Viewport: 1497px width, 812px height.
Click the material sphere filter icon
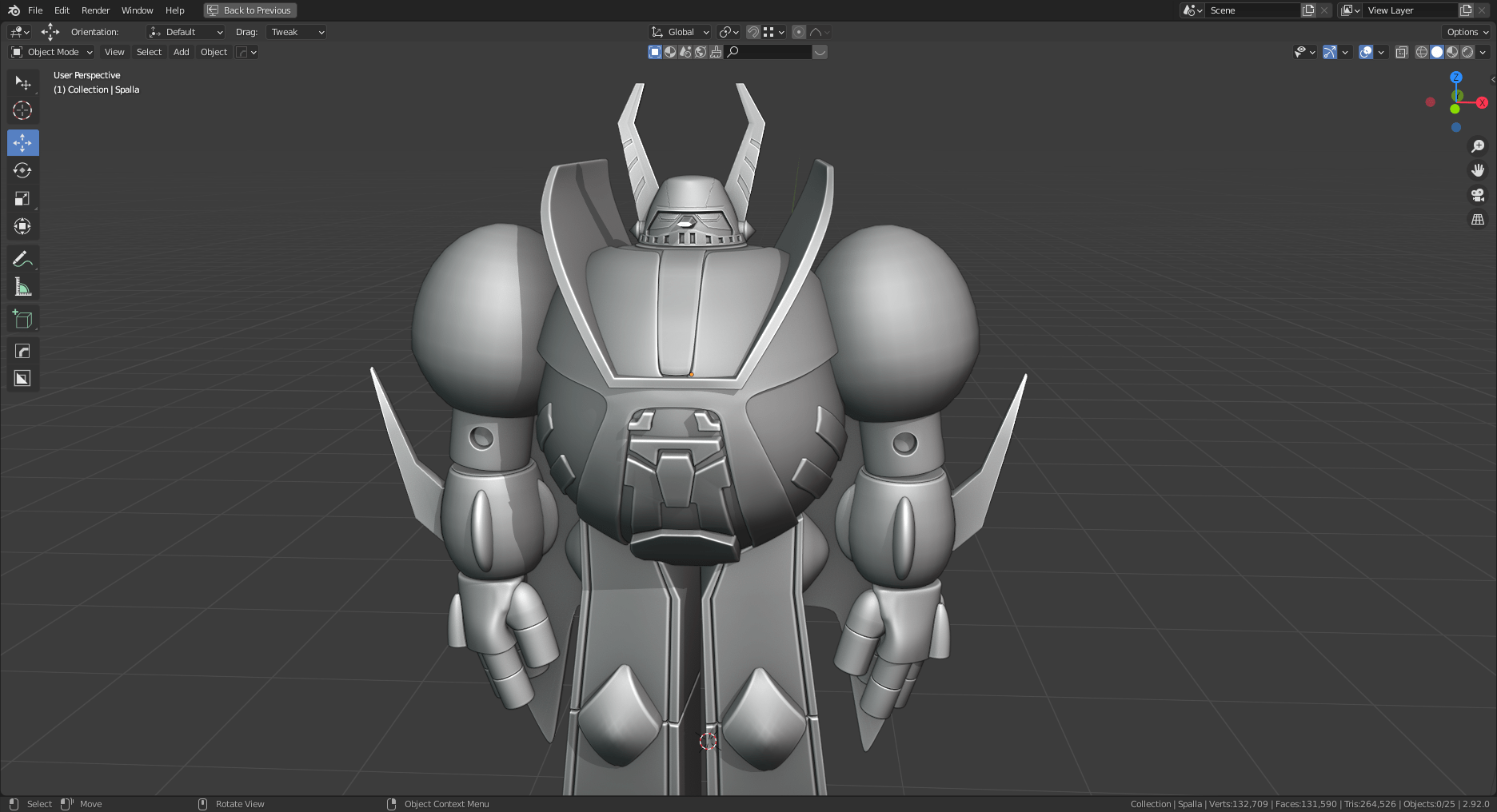pos(670,52)
